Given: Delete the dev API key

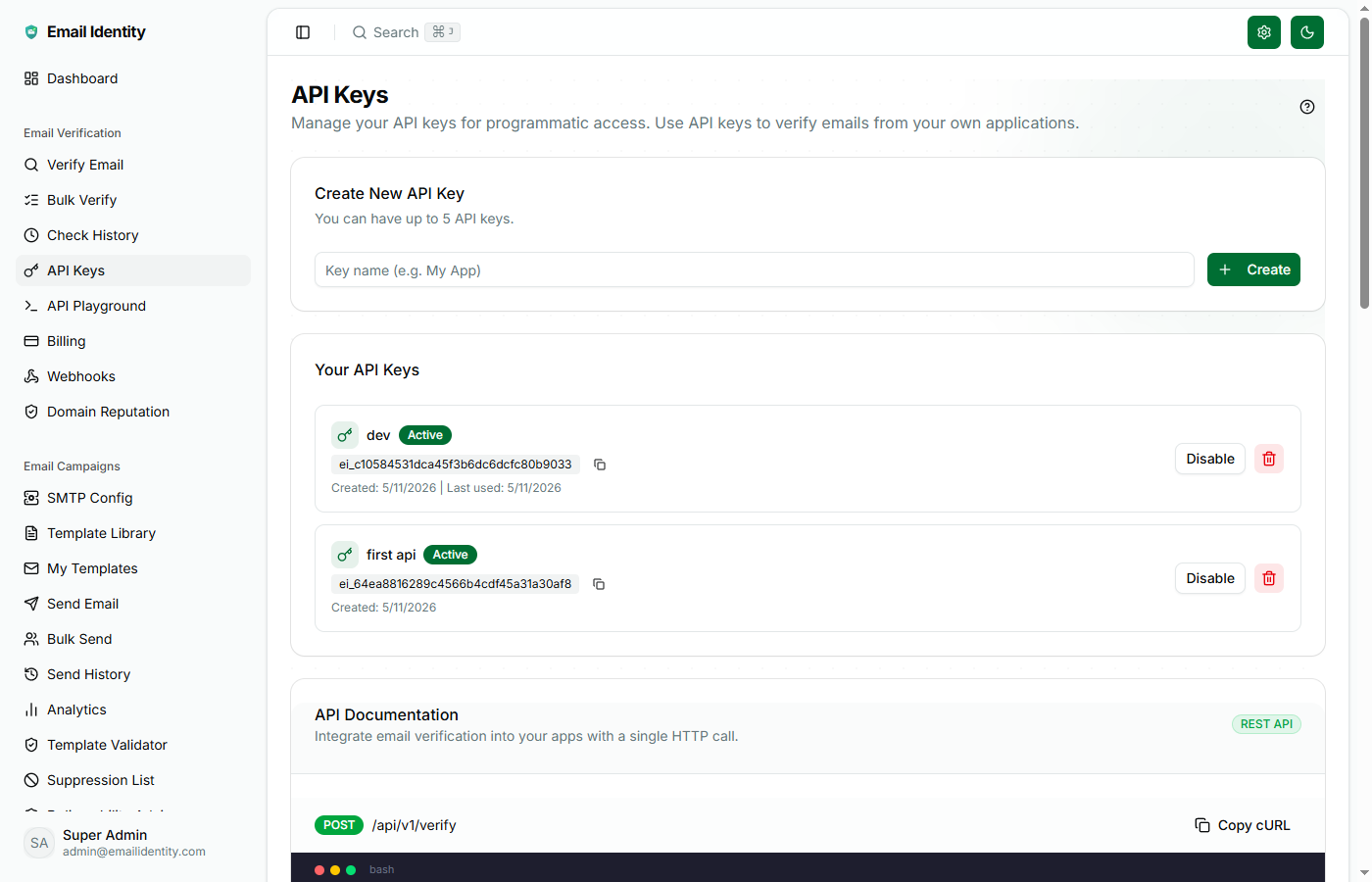Looking at the screenshot, I should tap(1269, 459).
